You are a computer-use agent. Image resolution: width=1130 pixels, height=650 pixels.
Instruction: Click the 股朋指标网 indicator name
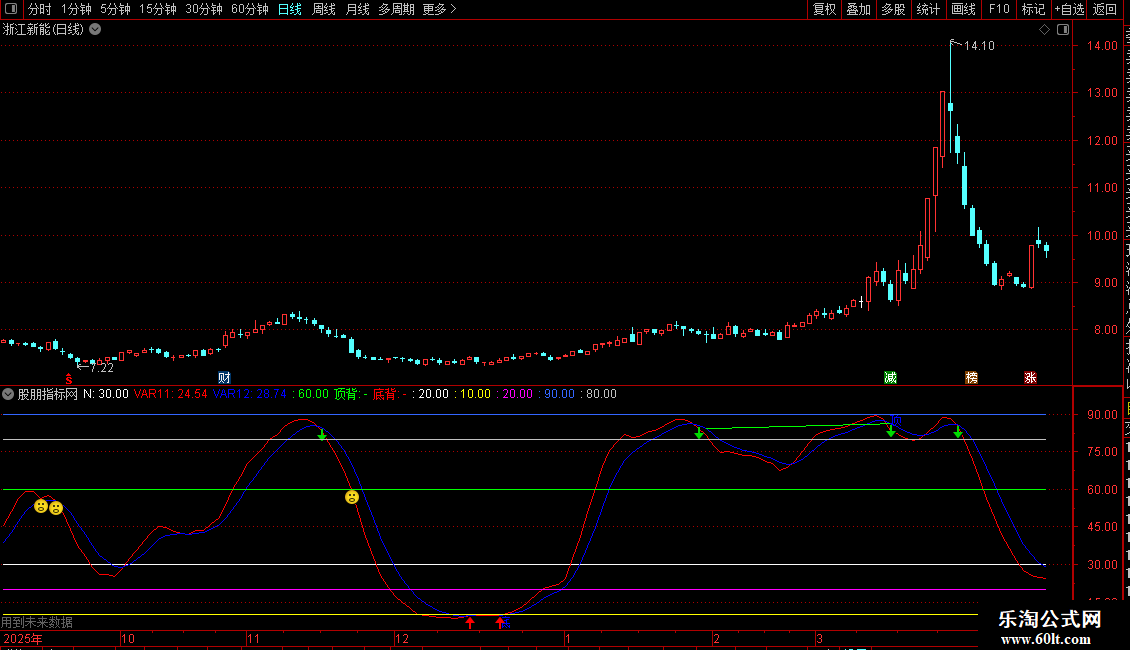tap(48, 394)
